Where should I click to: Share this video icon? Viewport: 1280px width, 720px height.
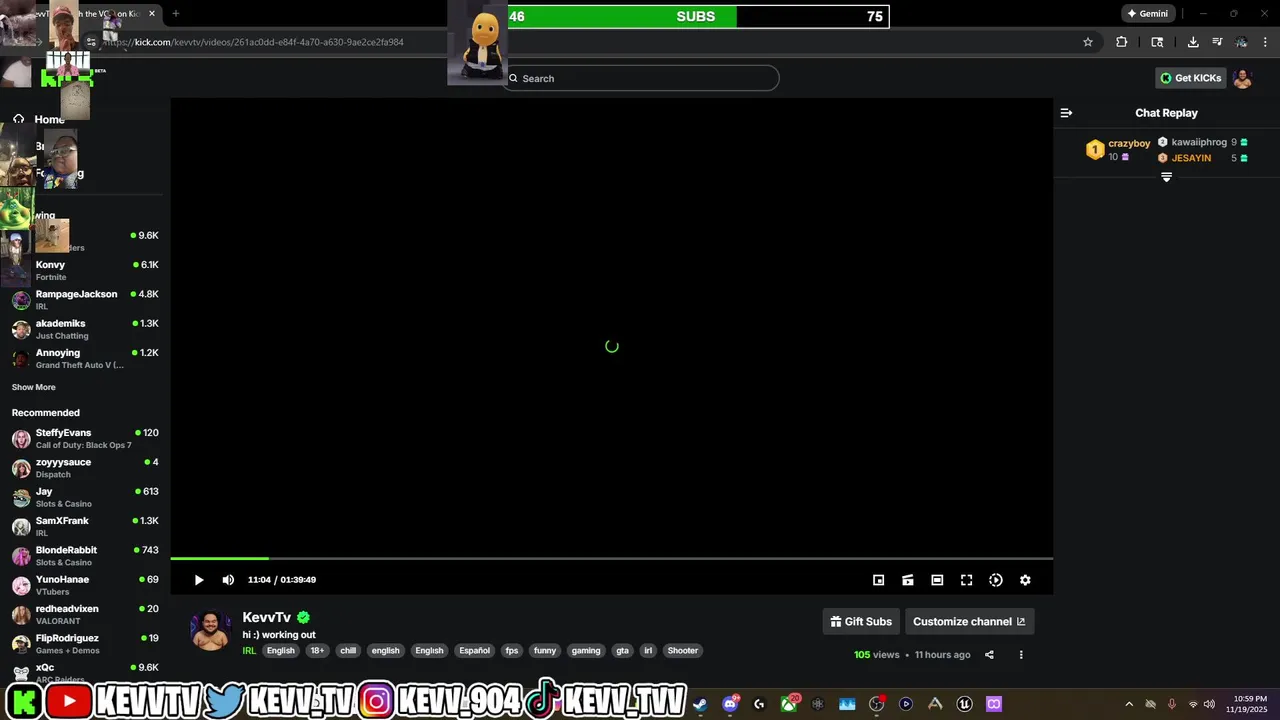coord(989,655)
